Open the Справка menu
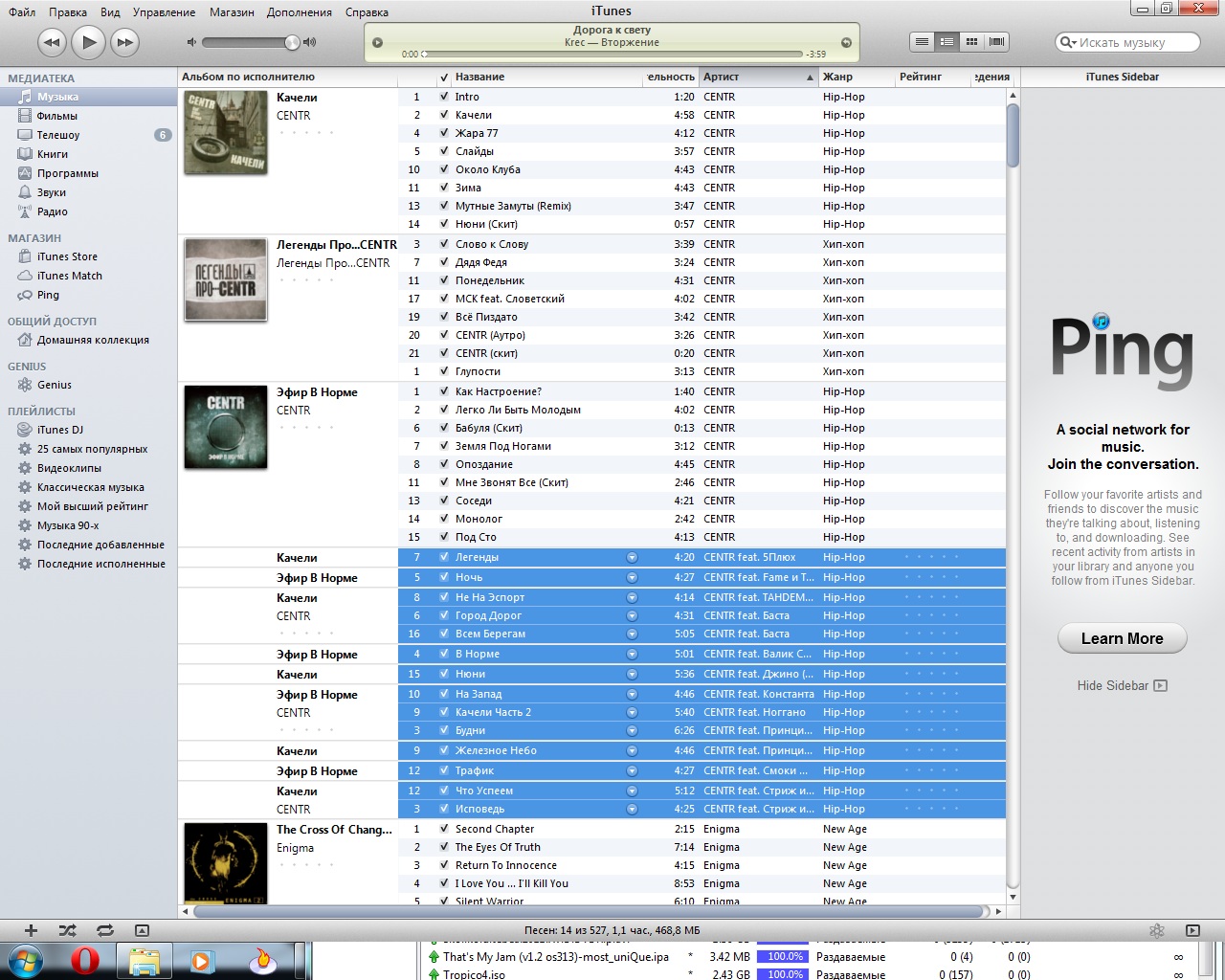Screen dimensions: 1225x980 pos(367,12)
